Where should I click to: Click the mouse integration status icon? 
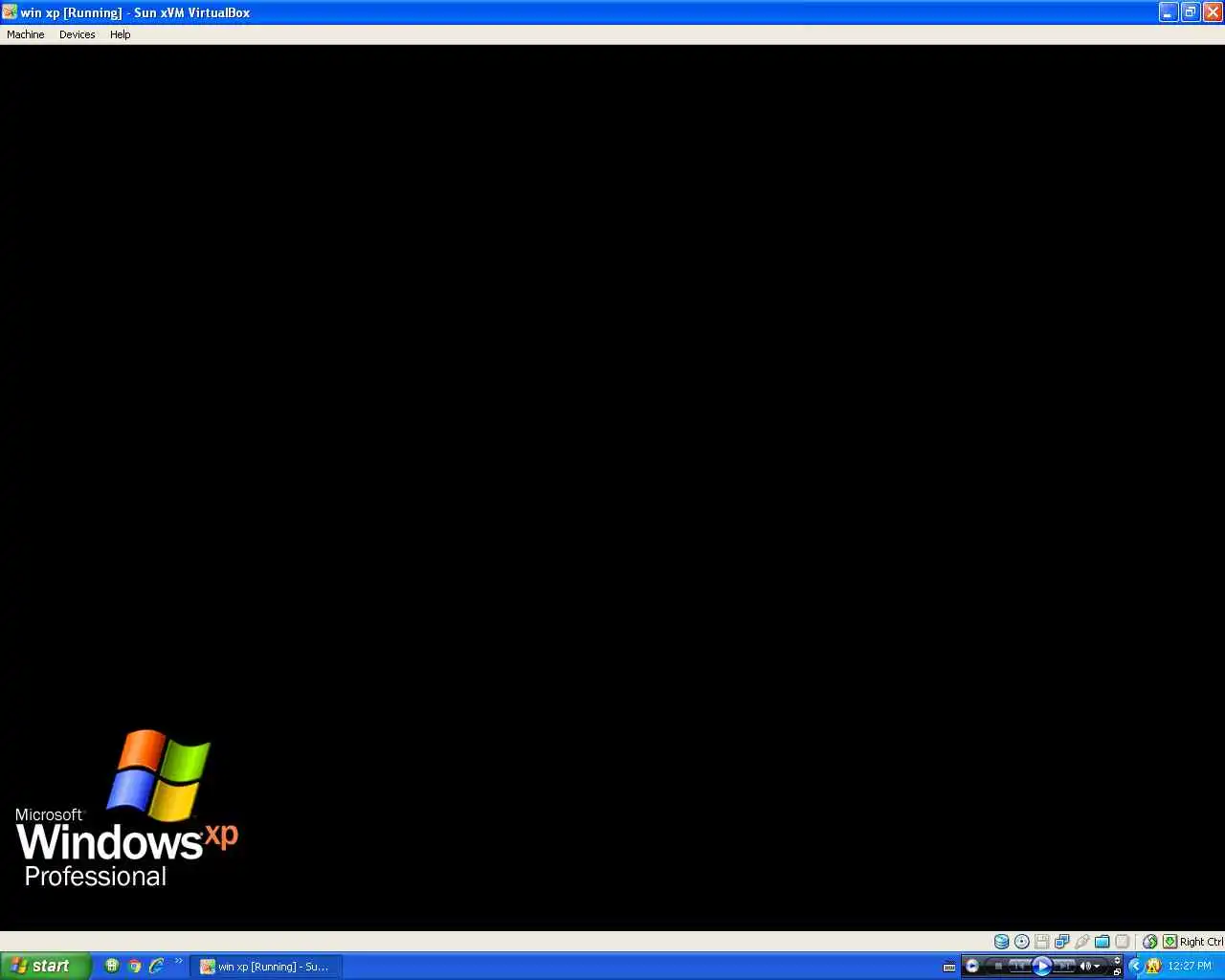[x=1150, y=942]
